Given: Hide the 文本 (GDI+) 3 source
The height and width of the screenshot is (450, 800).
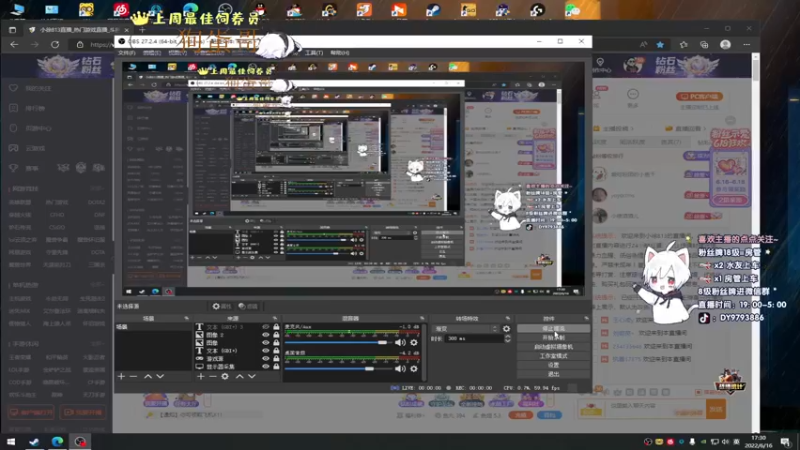Looking at the screenshot, I should tap(265, 327).
